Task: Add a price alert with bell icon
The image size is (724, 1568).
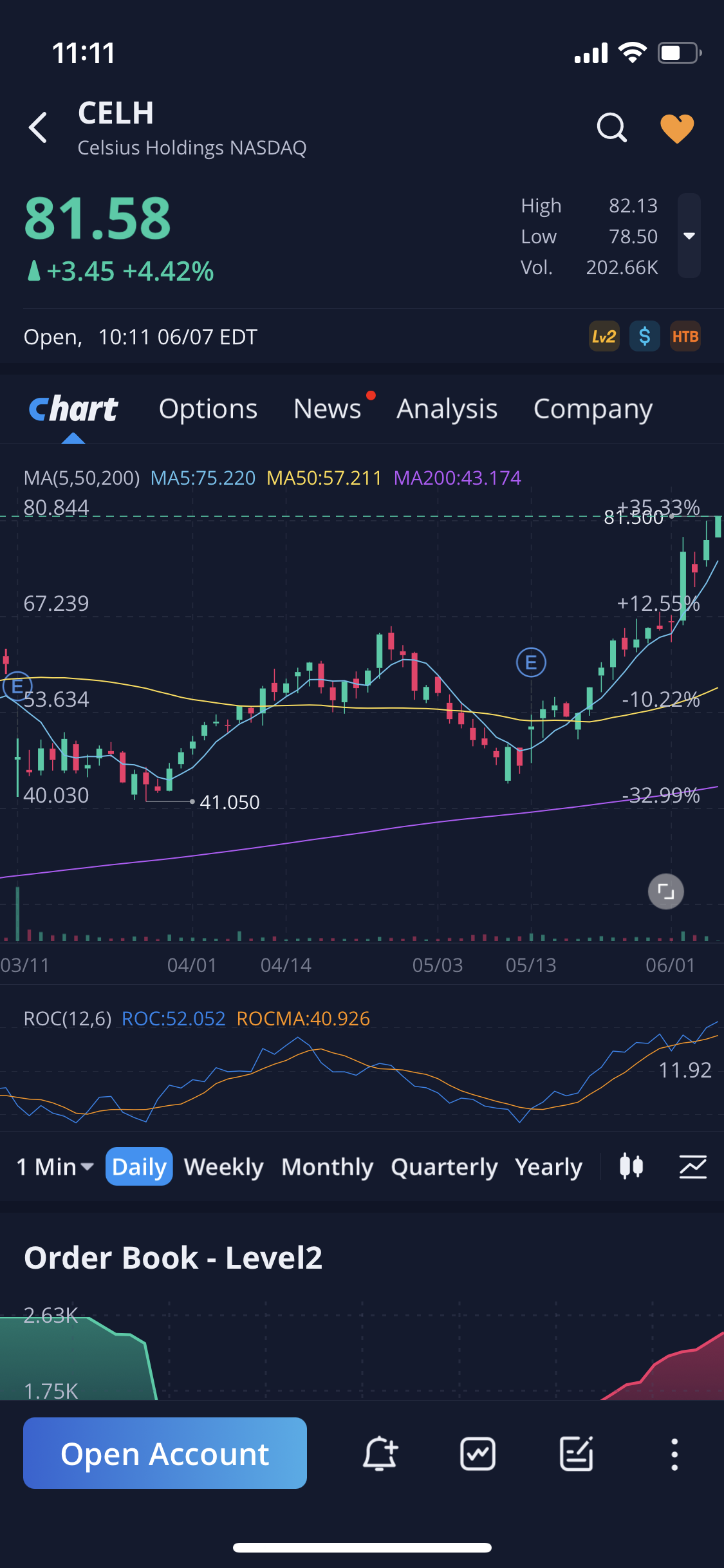Action: (x=380, y=1453)
